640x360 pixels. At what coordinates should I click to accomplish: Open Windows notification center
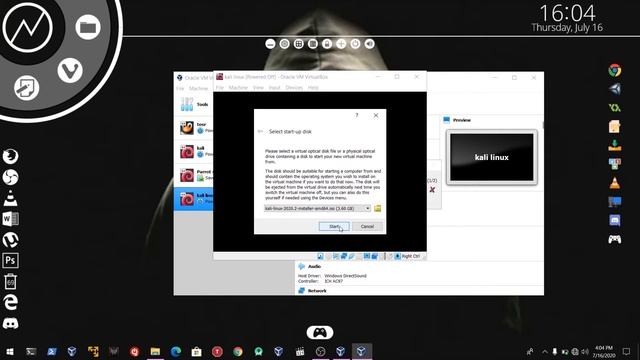point(627,351)
